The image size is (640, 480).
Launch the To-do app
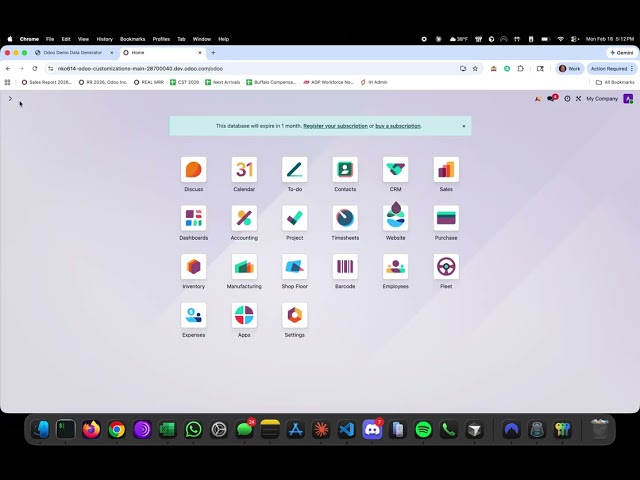[x=294, y=169]
